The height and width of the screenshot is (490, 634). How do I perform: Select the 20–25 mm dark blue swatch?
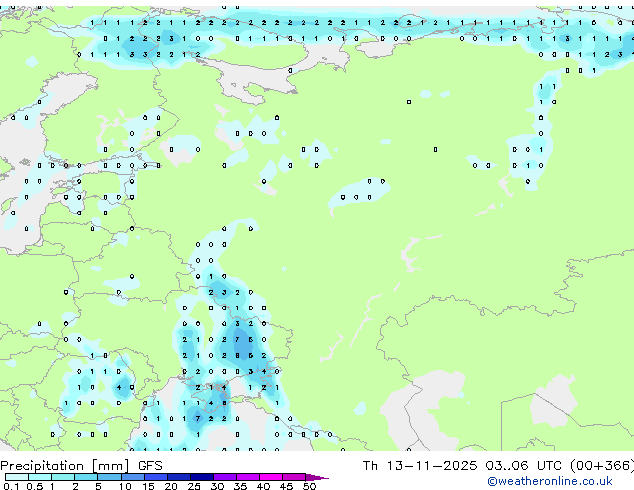pyautogui.click(x=178, y=477)
